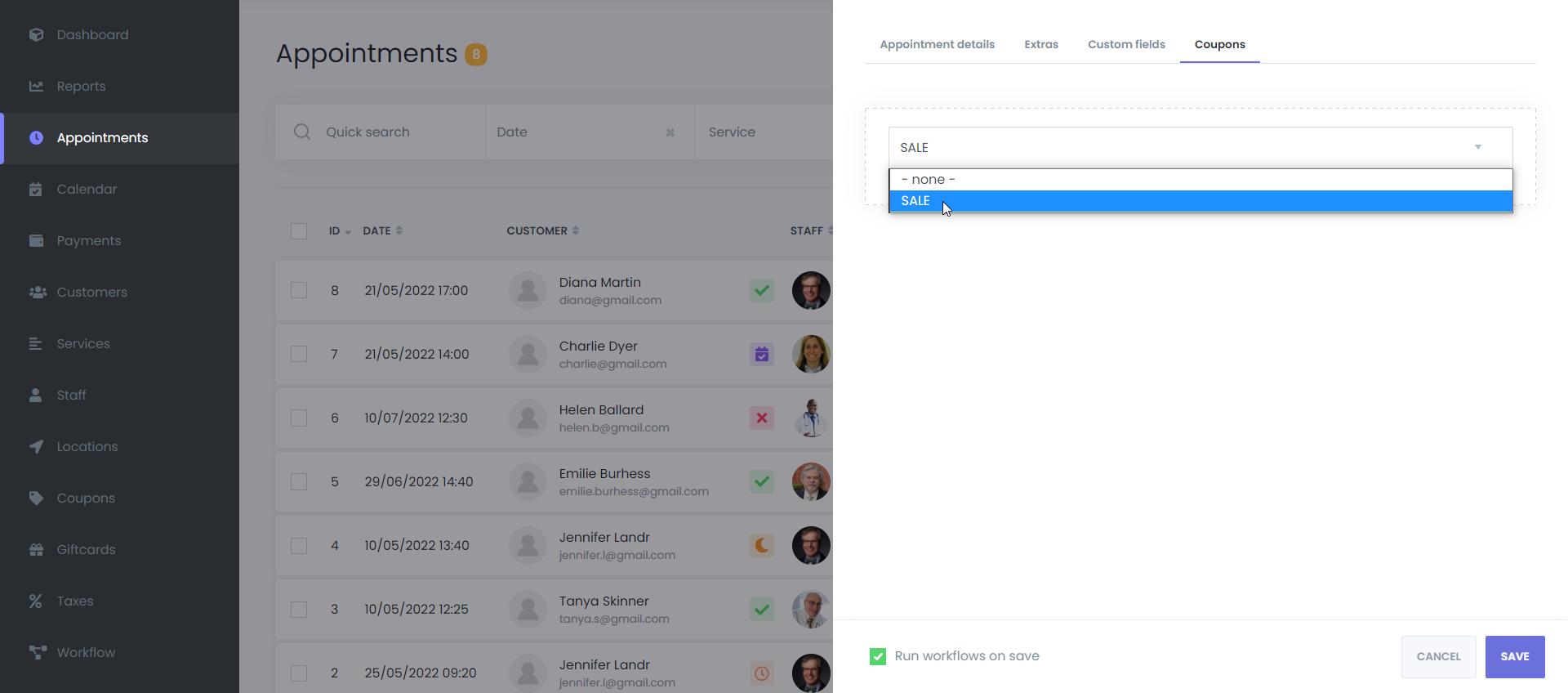Open the Locations arrow icon
The image size is (1568, 693).
[36, 446]
